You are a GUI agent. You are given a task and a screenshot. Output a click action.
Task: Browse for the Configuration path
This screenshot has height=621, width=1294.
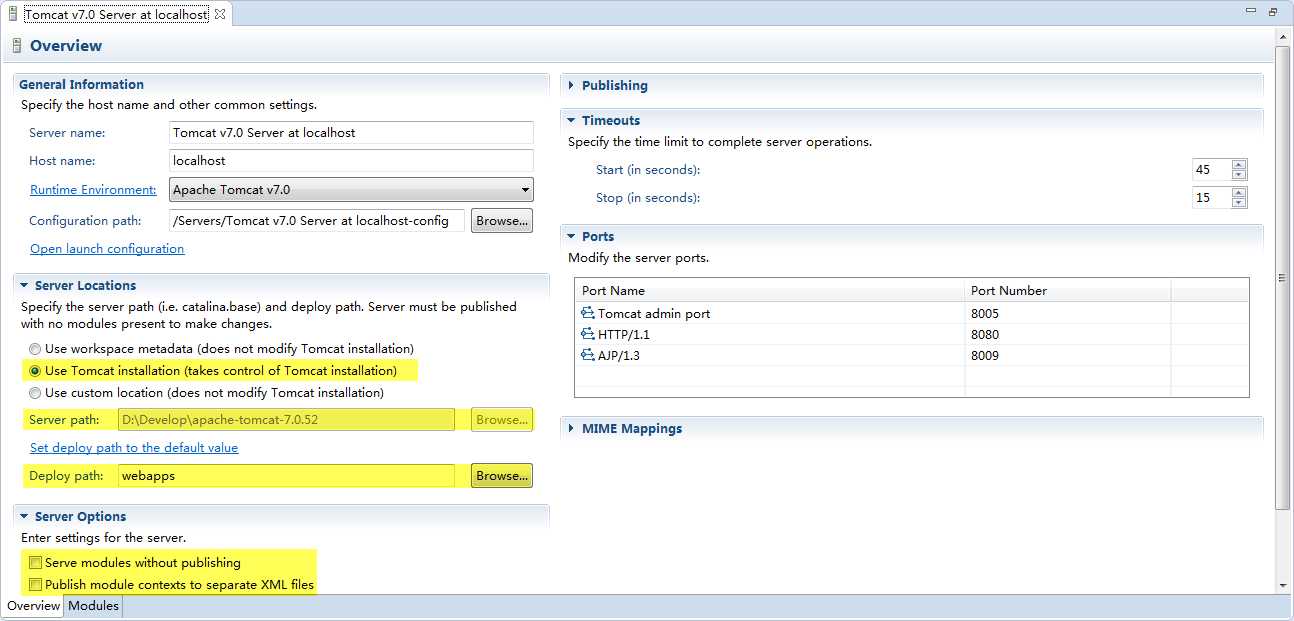coord(502,221)
